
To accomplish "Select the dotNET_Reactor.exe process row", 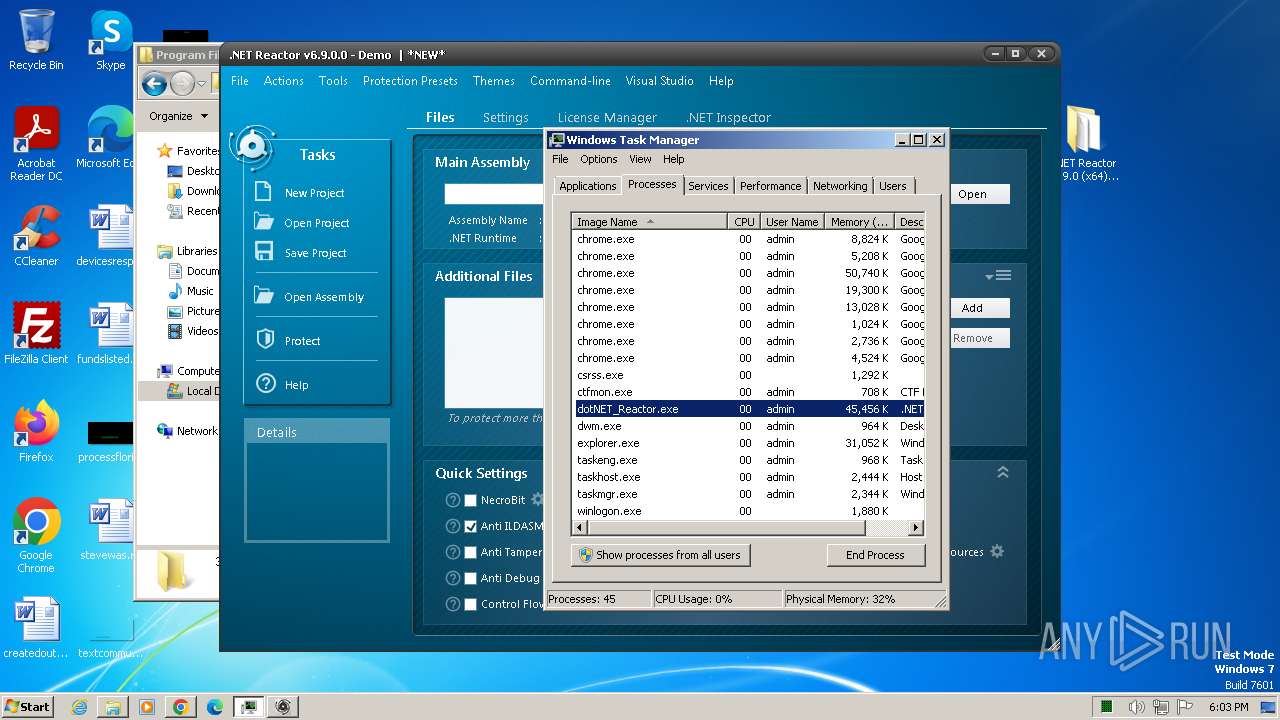I will click(748, 409).
